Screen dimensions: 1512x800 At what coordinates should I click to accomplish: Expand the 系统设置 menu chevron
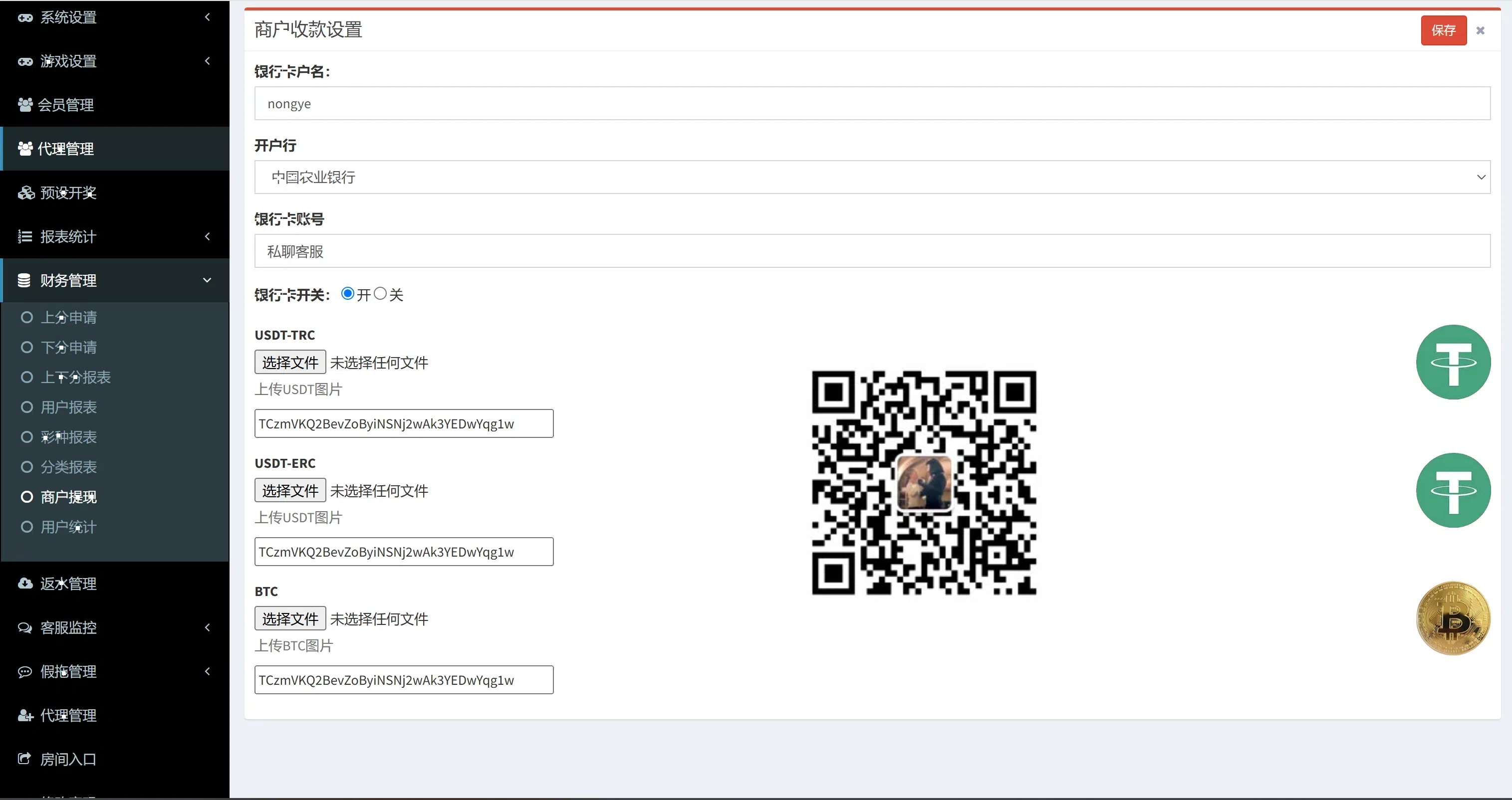(x=207, y=17)
